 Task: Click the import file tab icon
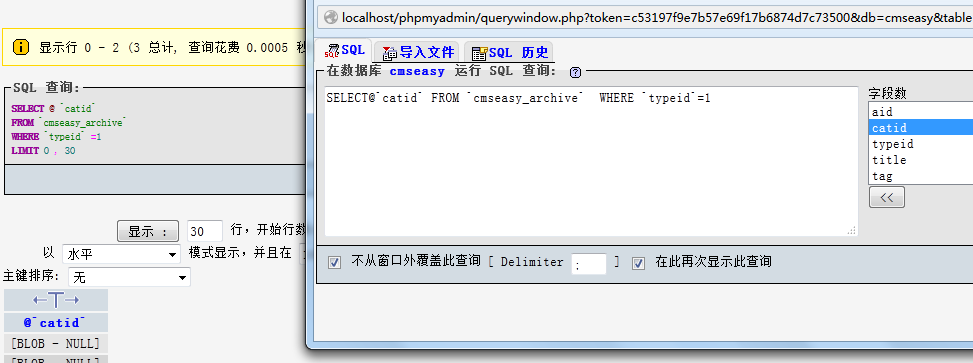[390, 52]
